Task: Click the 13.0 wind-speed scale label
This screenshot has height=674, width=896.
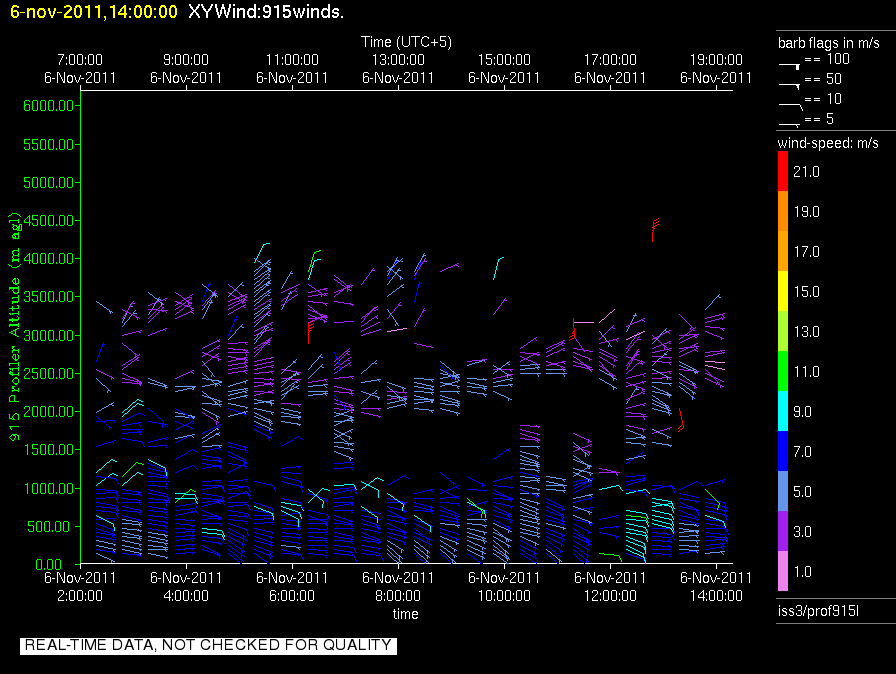Action: (806, 332)
